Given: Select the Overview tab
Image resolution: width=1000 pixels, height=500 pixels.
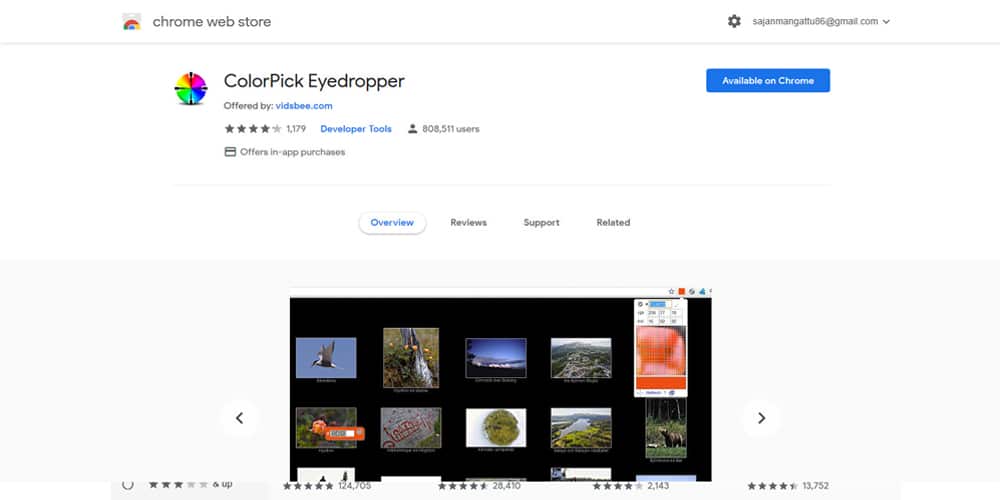Looking at the screenshot, I should [x=392, y=223].
